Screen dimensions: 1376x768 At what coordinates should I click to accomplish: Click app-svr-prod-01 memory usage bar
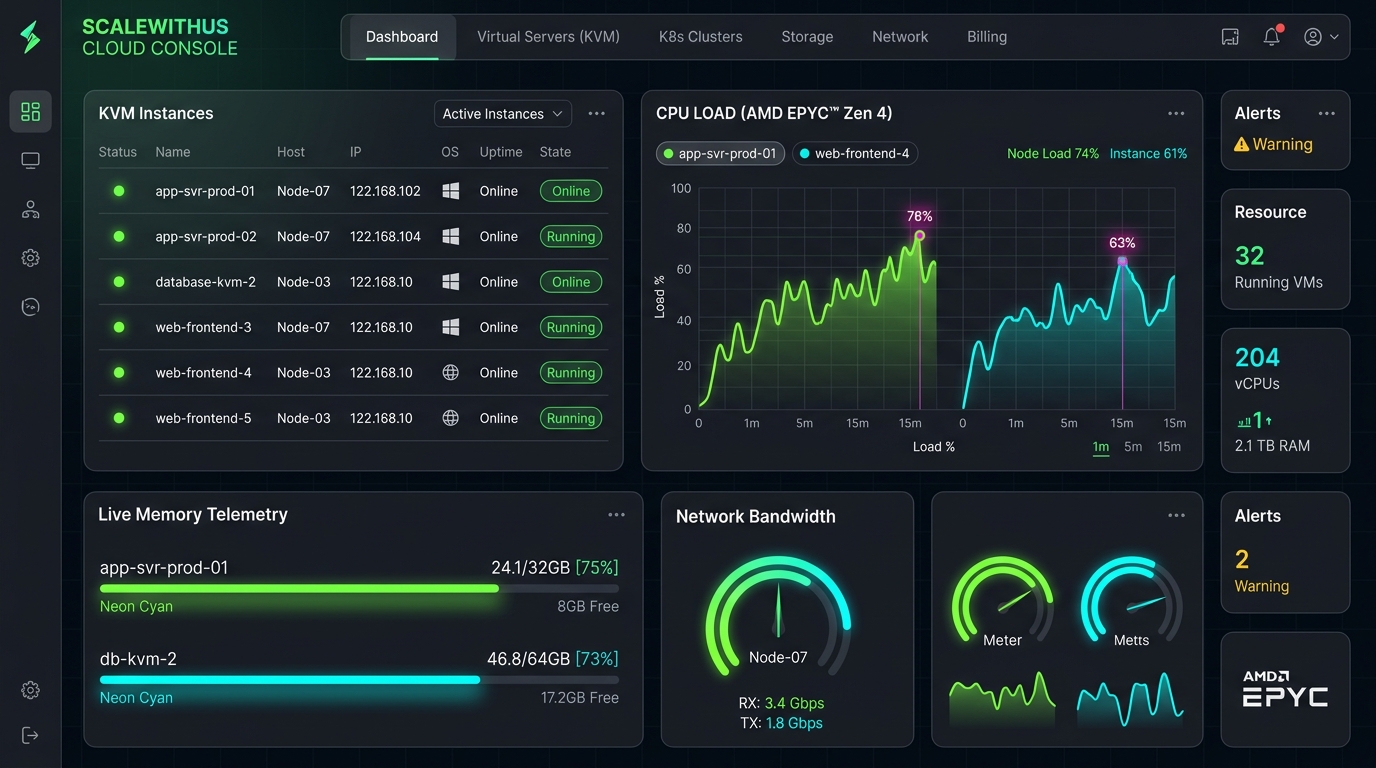click(x=359, y=589)
